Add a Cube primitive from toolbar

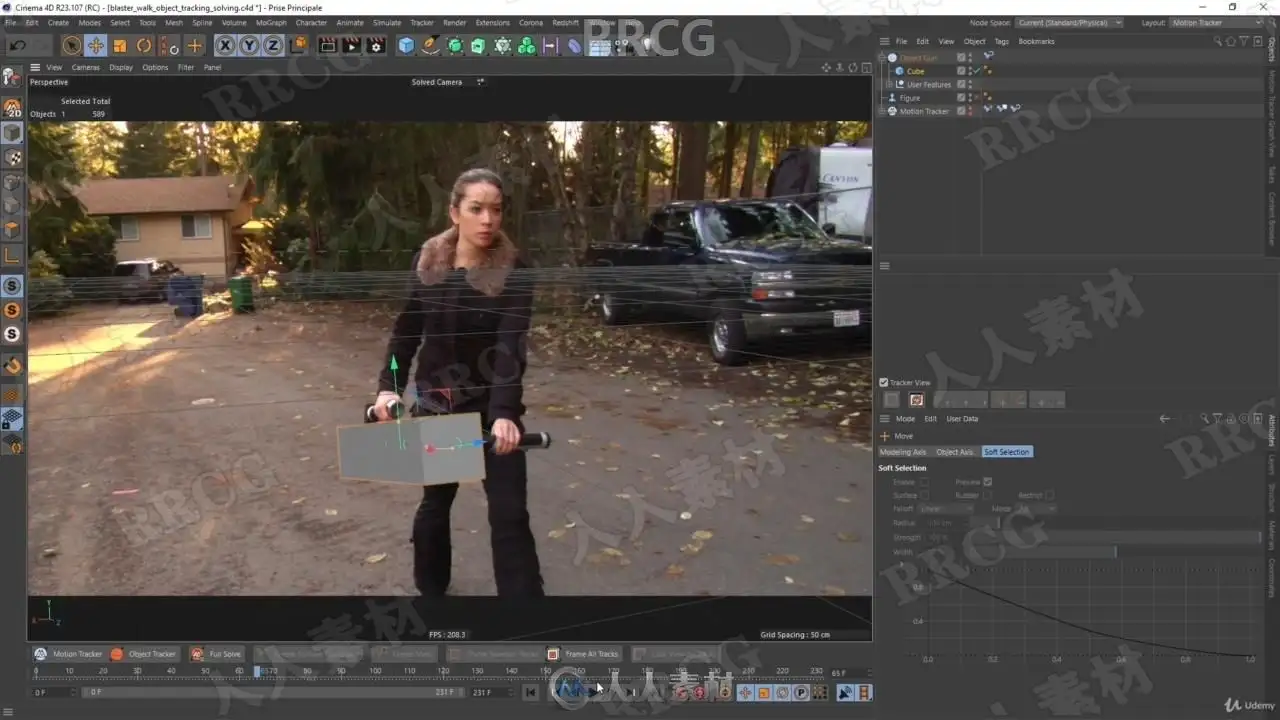(x=406, y=45)
